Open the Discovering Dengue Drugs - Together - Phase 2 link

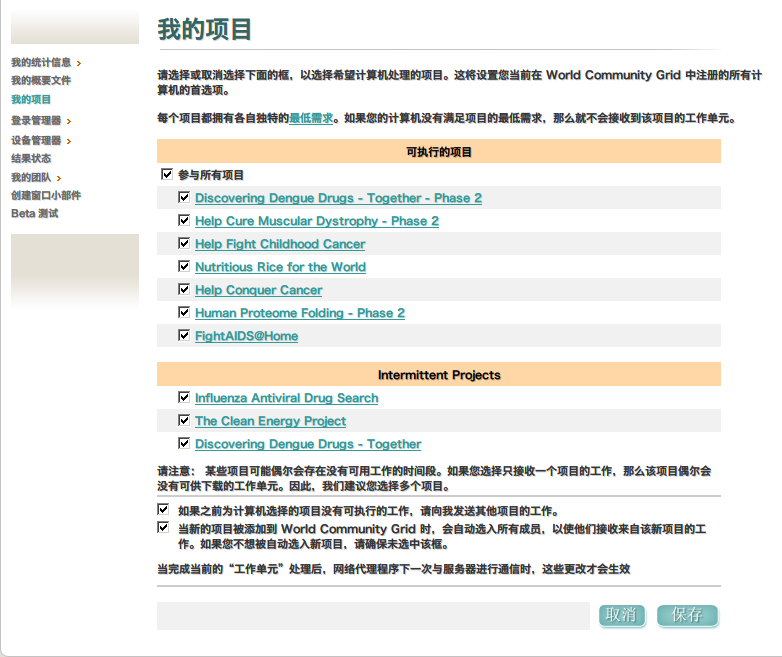point(338,198)
